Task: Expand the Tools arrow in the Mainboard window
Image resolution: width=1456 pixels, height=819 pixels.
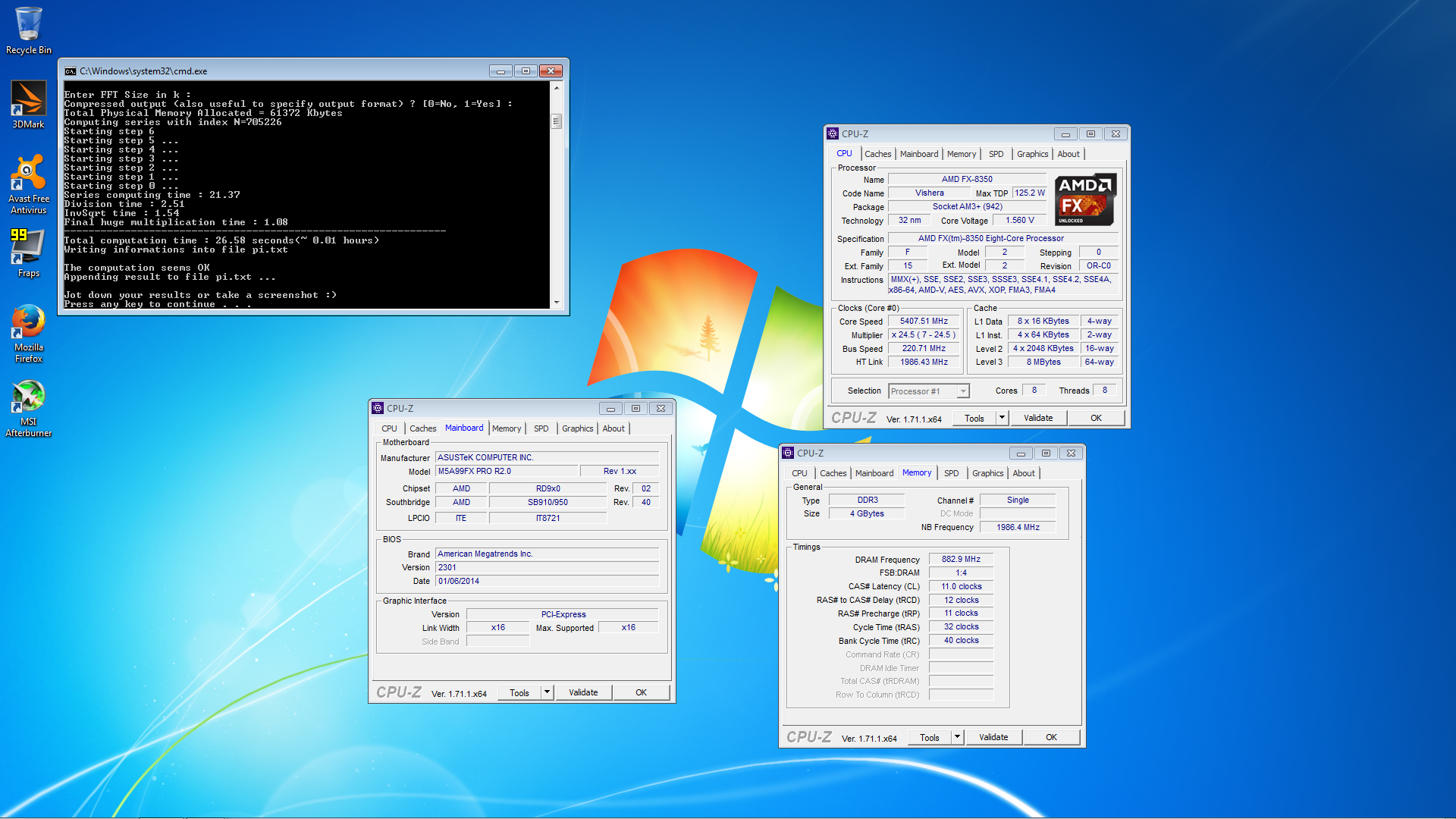Action: [x=547, y=692]
